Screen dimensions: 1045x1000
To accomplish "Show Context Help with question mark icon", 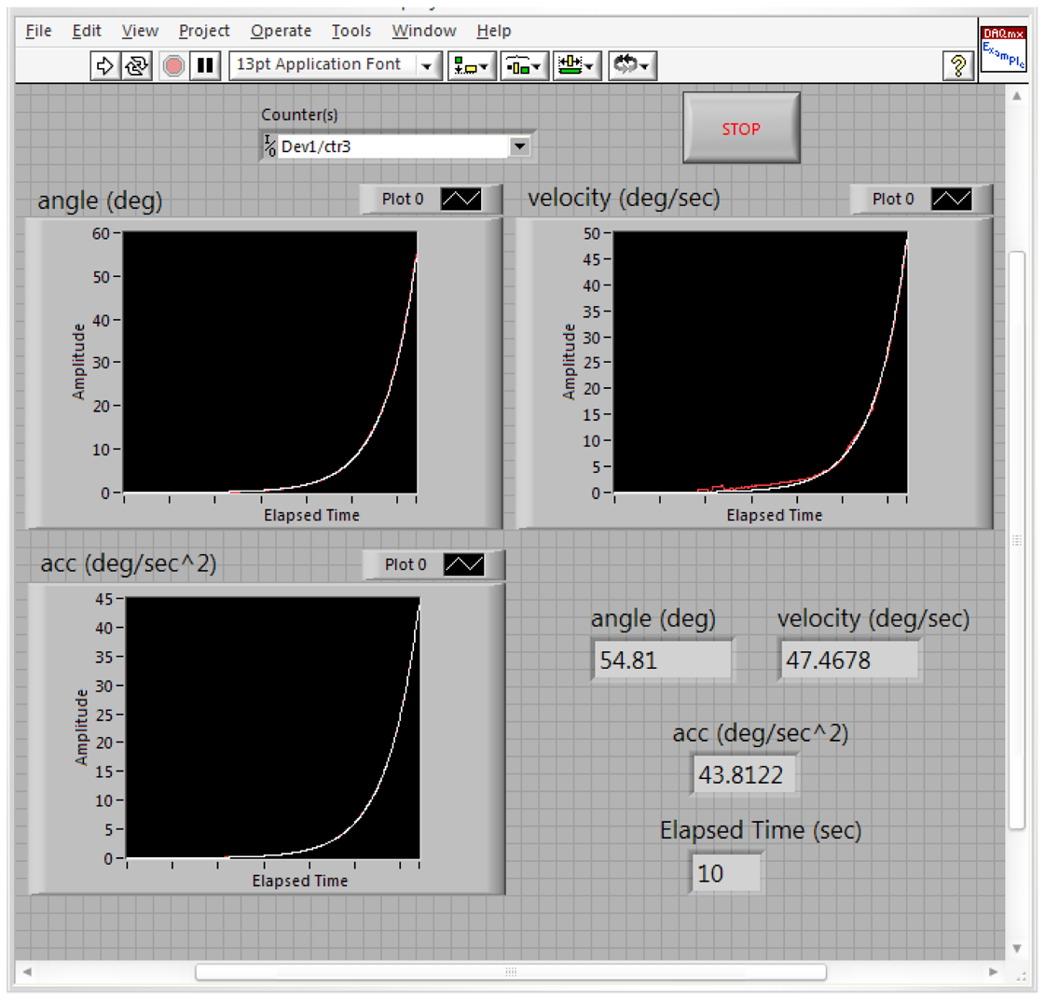I will point(958,66).
